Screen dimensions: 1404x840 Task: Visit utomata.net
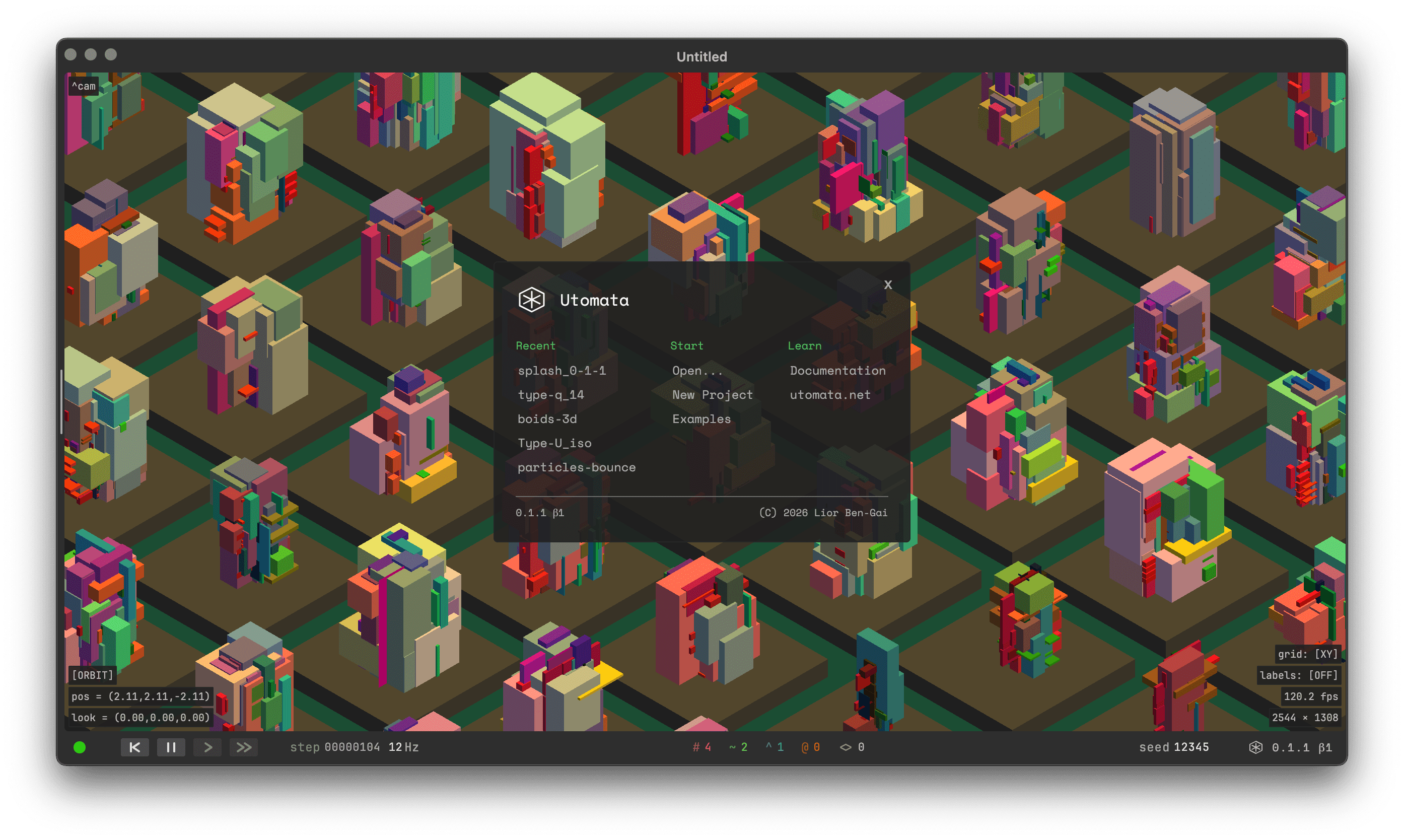(x=829, y=394)
